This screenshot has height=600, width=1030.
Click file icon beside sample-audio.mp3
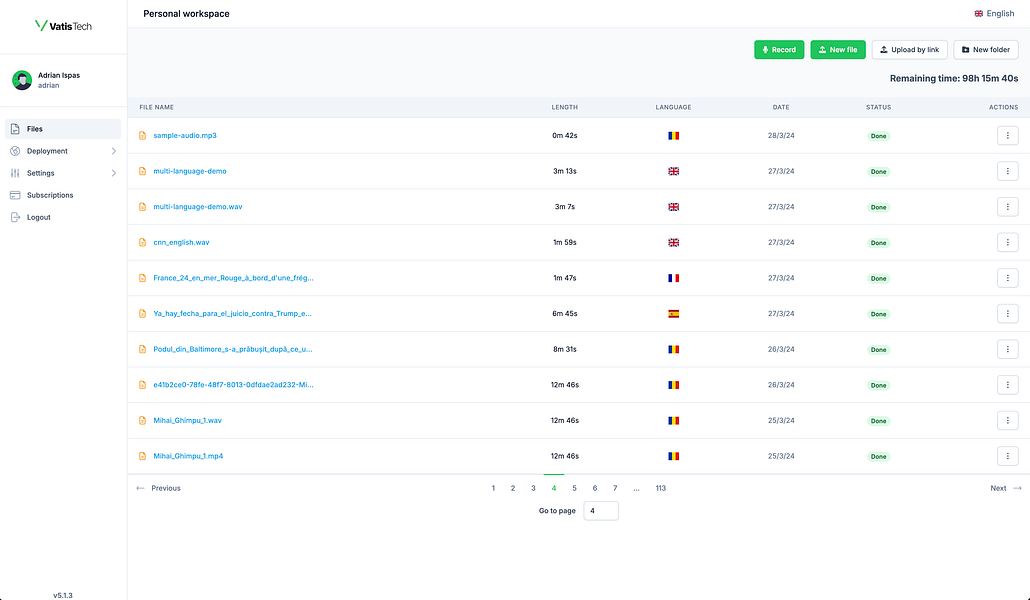(143, 135)
